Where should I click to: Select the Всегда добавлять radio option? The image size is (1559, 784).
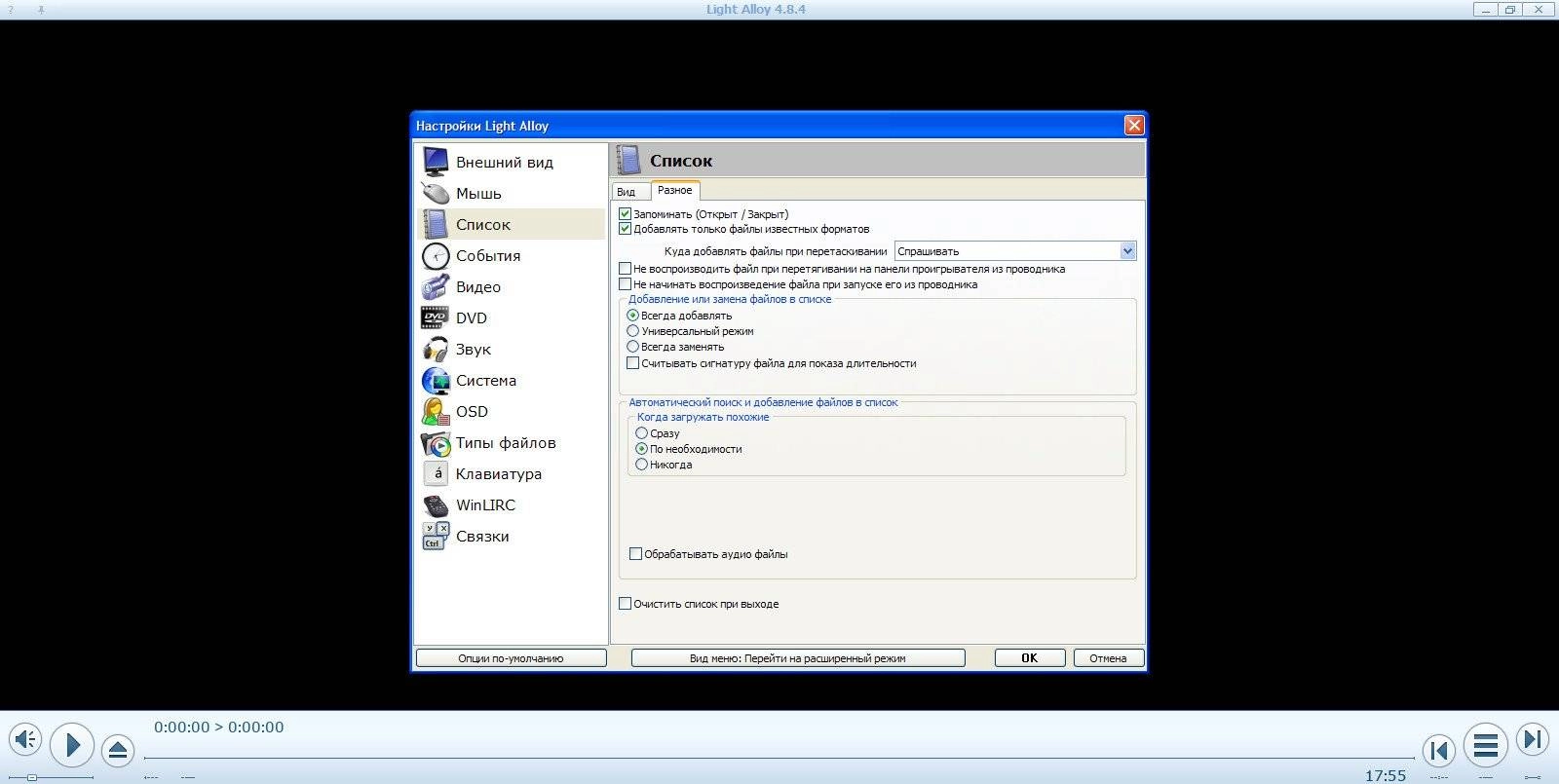click(x=633, y=316)
